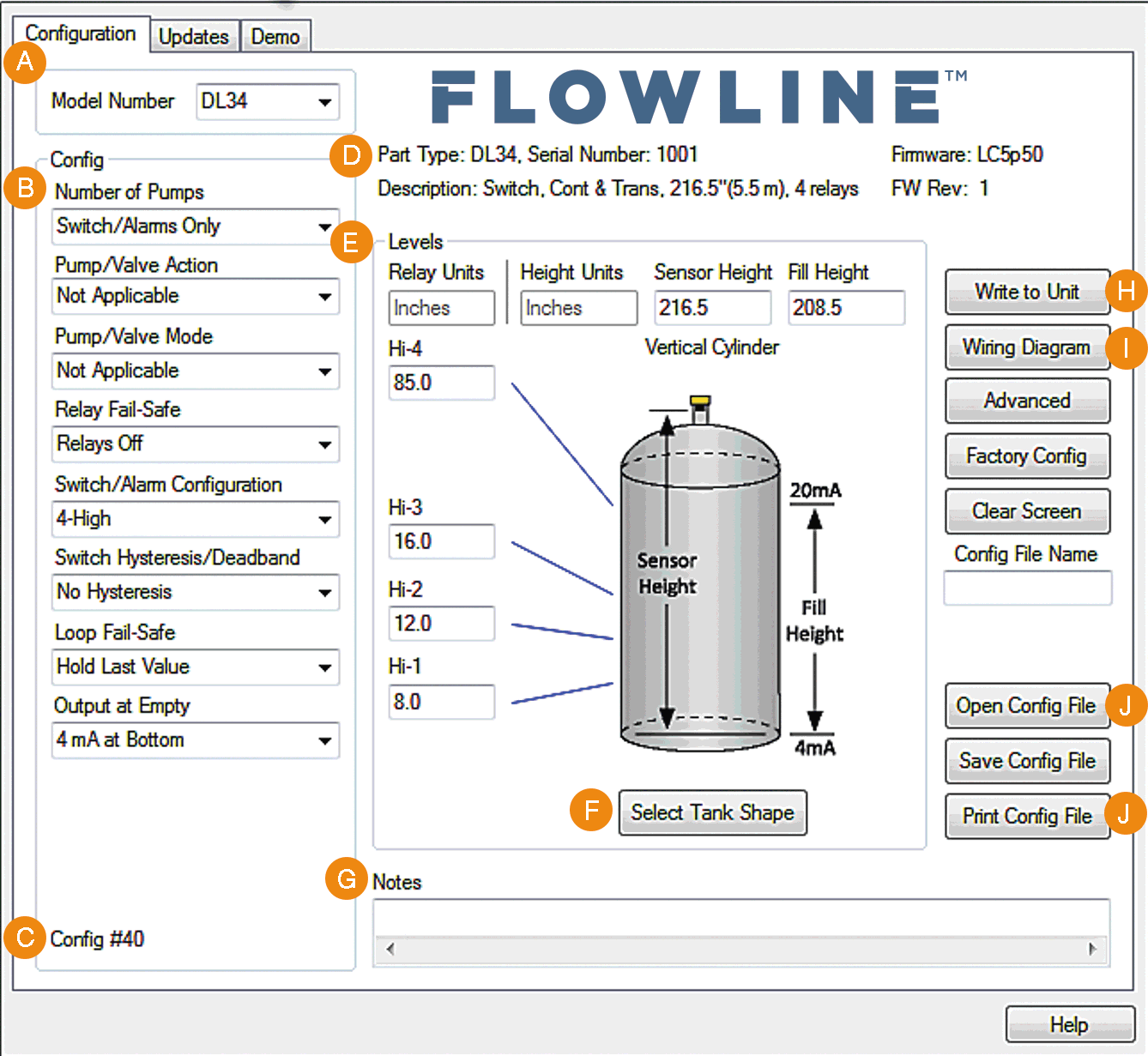1148x1056 pixels.
Task: Switch to the Updates tab
Action: (194, 36)
